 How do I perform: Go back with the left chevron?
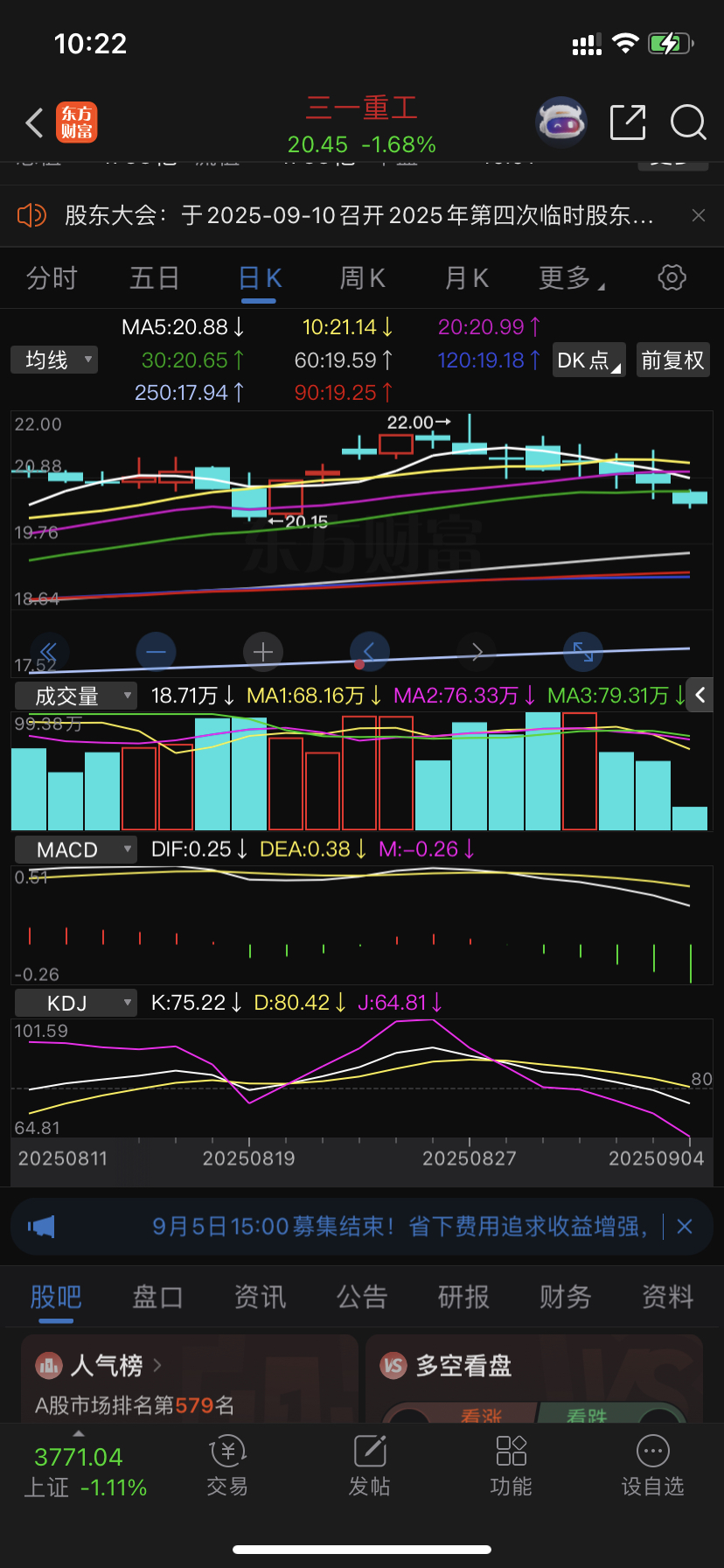click(34, 123)
